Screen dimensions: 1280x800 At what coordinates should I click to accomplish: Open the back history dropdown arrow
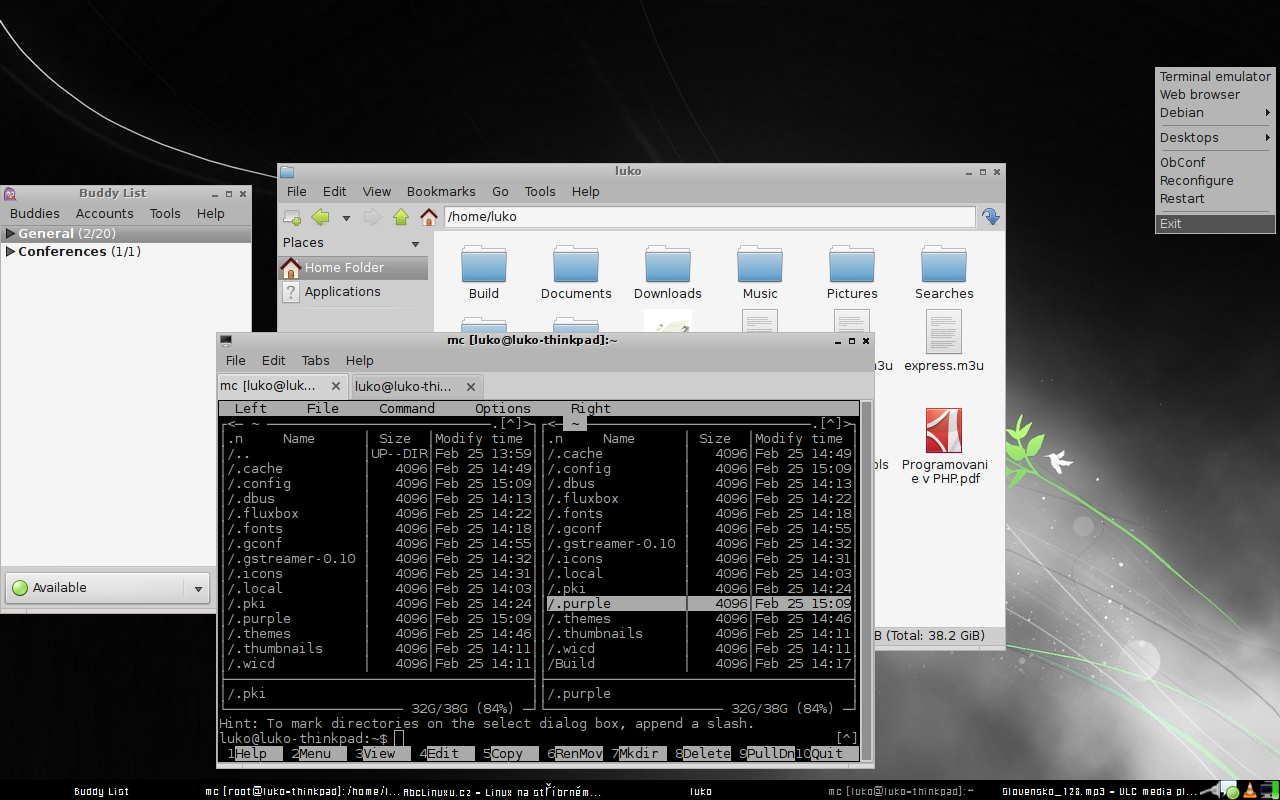click(x=346, y=218)
